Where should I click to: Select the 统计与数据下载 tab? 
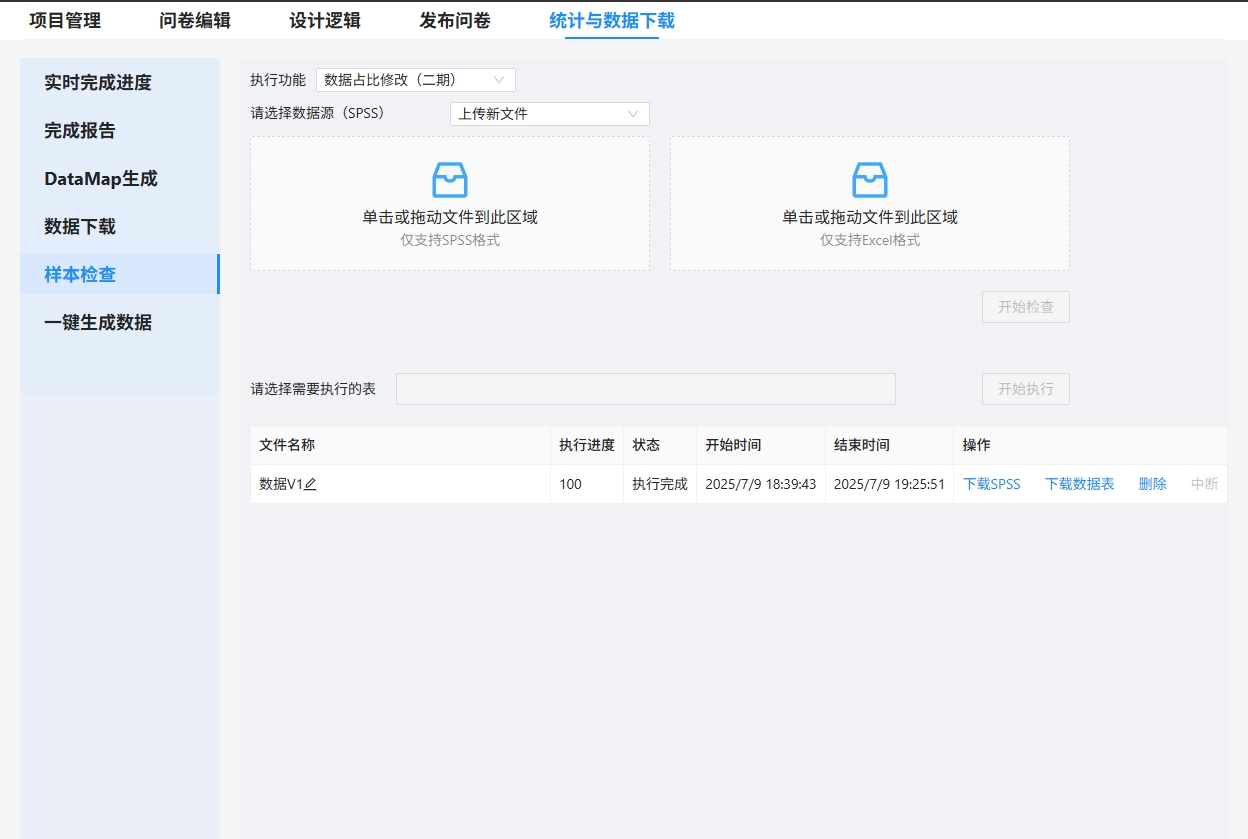coord(612,20)
